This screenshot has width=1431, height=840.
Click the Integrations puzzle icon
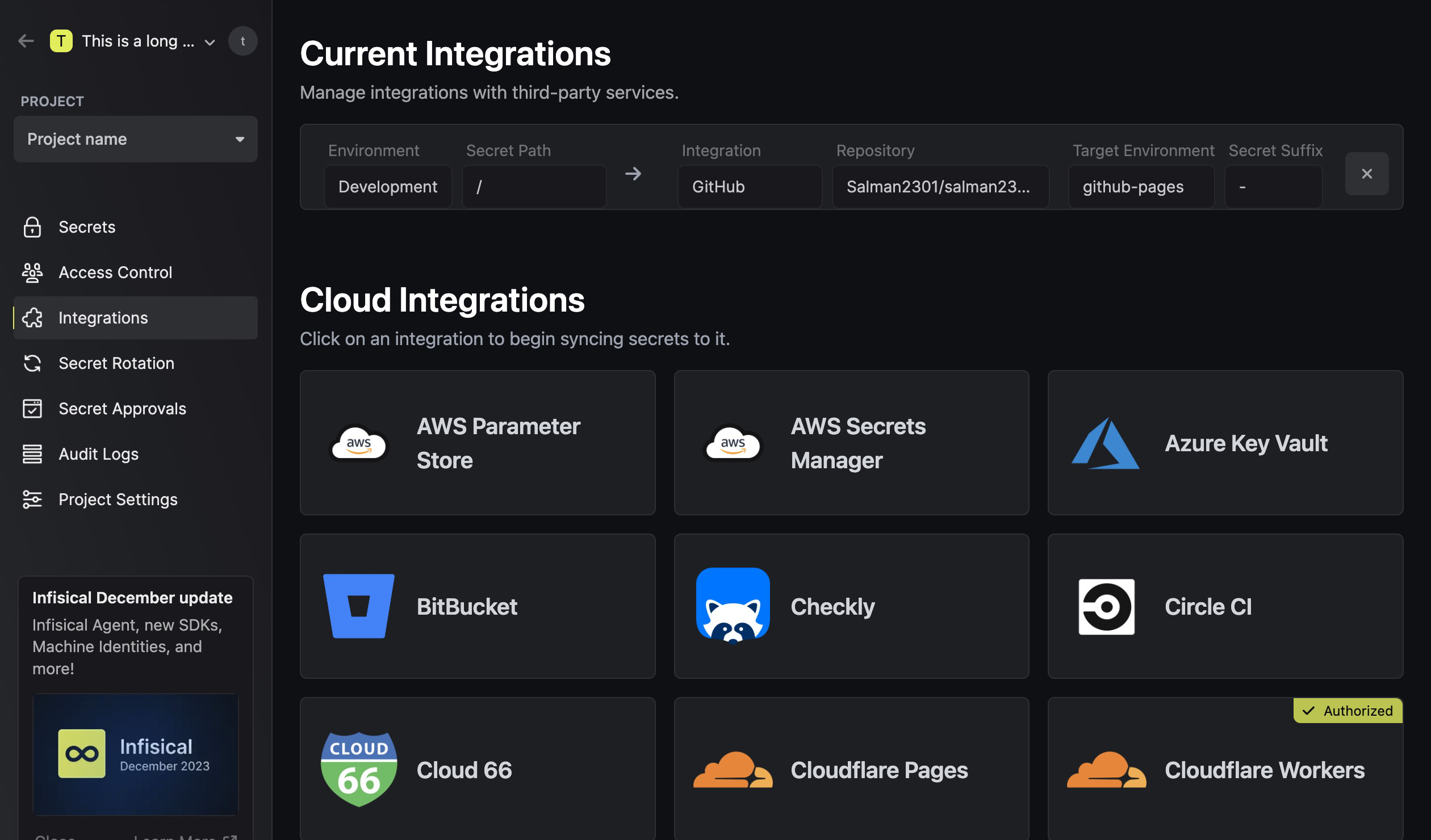[x=32, y=318]
